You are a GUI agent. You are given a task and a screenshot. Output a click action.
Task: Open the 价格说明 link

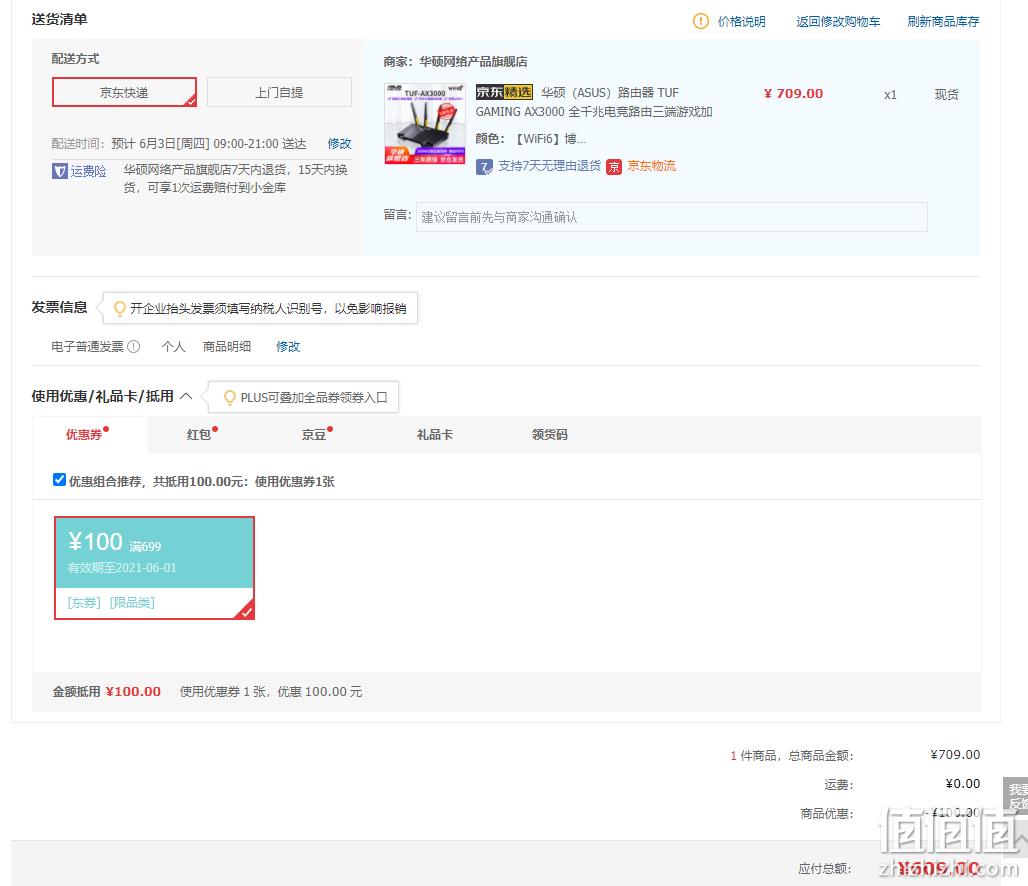(x=741, y=22)
